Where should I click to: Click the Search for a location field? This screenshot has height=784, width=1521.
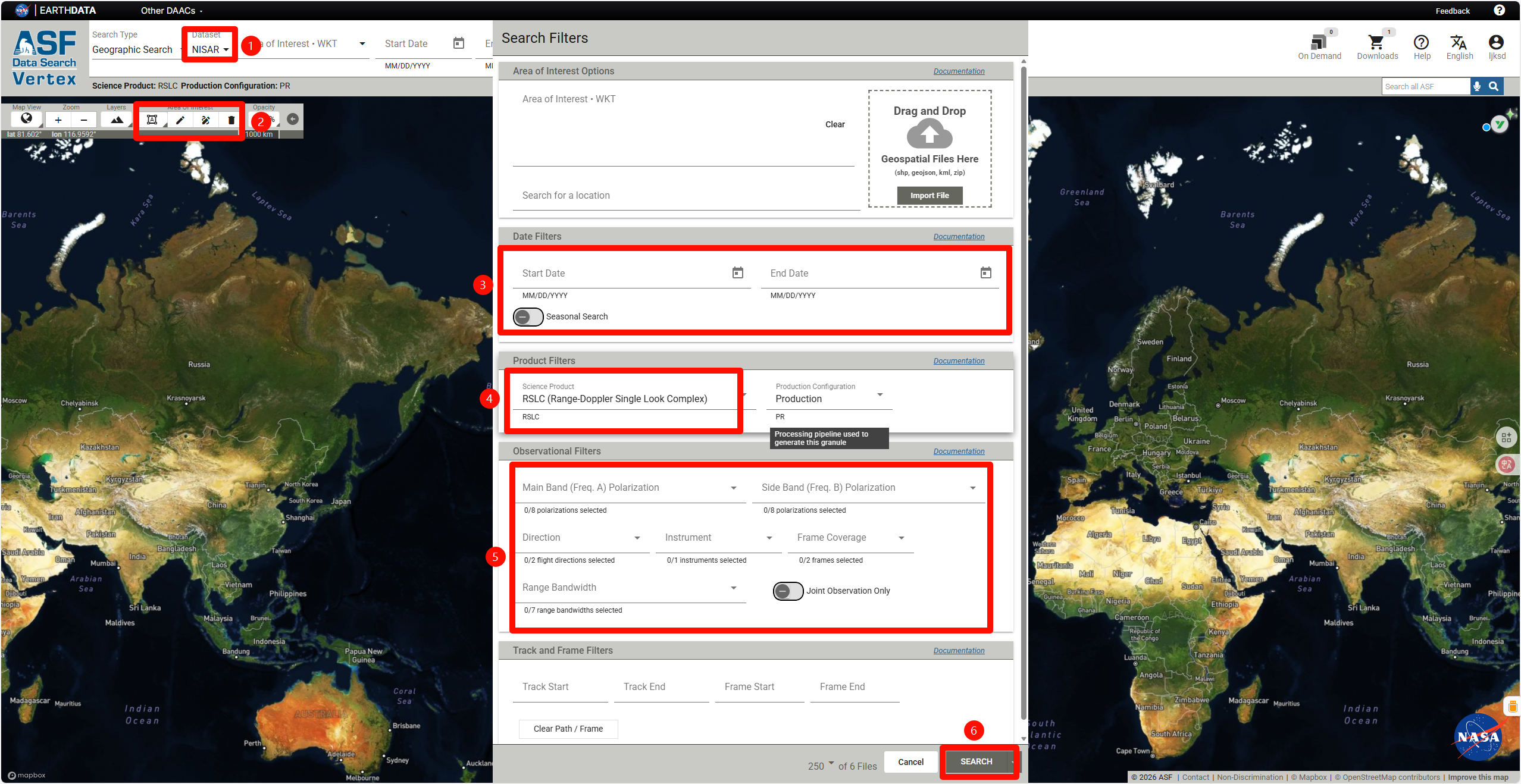(x=686, y=195)
